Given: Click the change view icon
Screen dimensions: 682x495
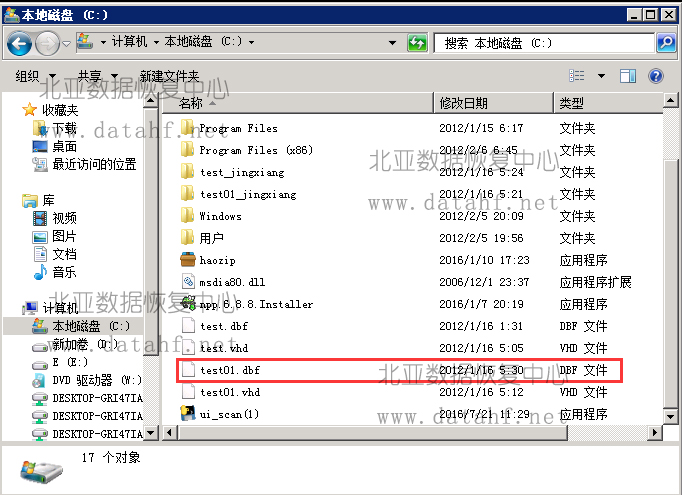Looking at the screenshot, I should click(577, 76).
